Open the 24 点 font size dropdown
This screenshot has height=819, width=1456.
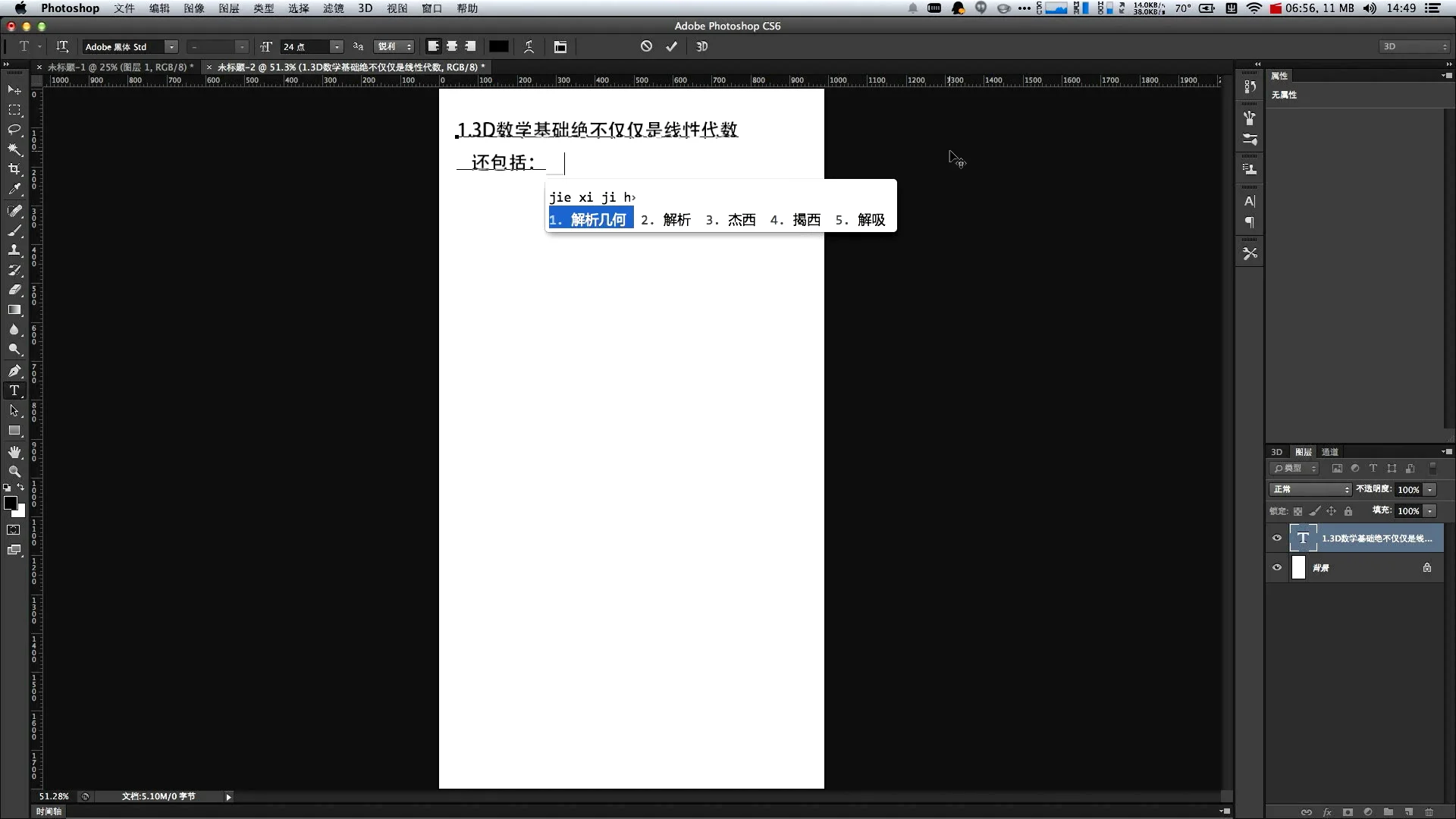coord(337,47)
